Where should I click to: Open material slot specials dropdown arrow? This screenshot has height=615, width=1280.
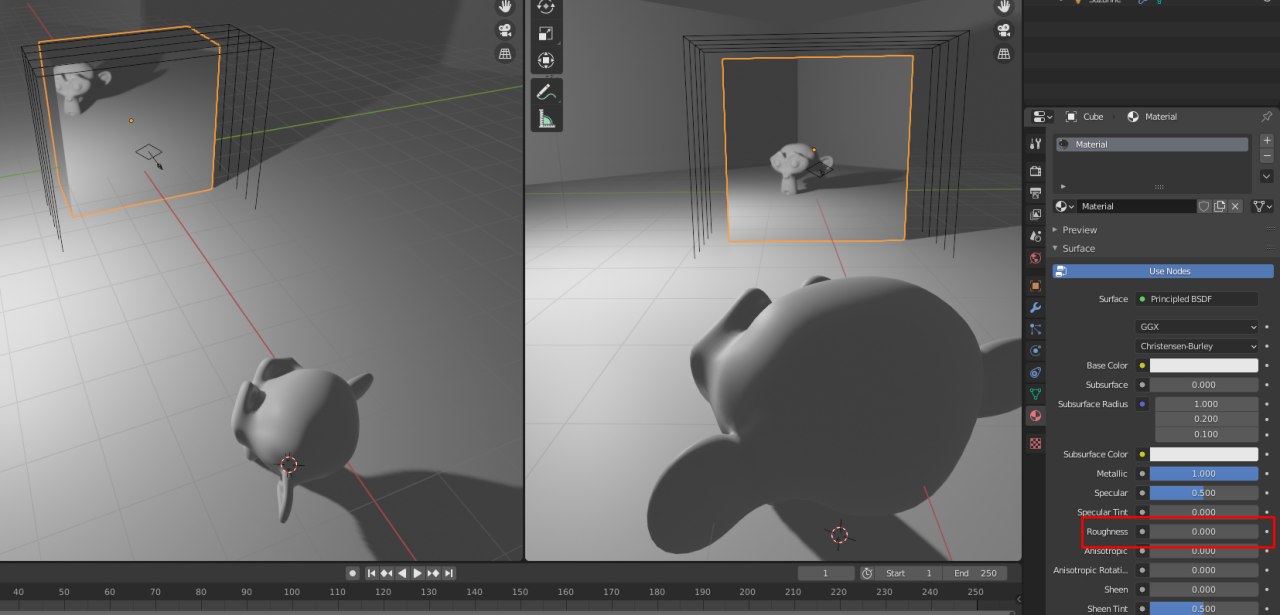click(x=1267, y=176)
